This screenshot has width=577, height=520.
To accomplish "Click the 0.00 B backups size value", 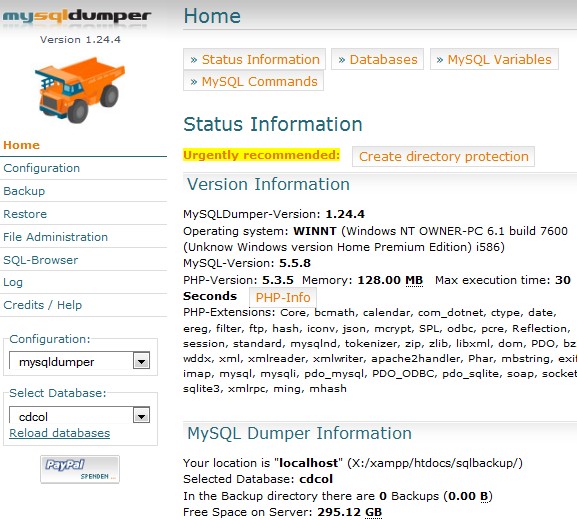I will pyautogui.click(x=467, y=496).
